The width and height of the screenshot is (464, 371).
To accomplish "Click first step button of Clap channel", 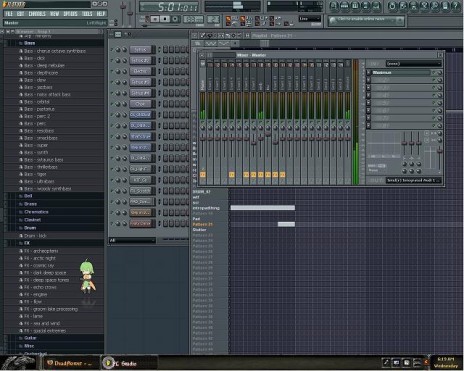I will [x=165, y=104].
